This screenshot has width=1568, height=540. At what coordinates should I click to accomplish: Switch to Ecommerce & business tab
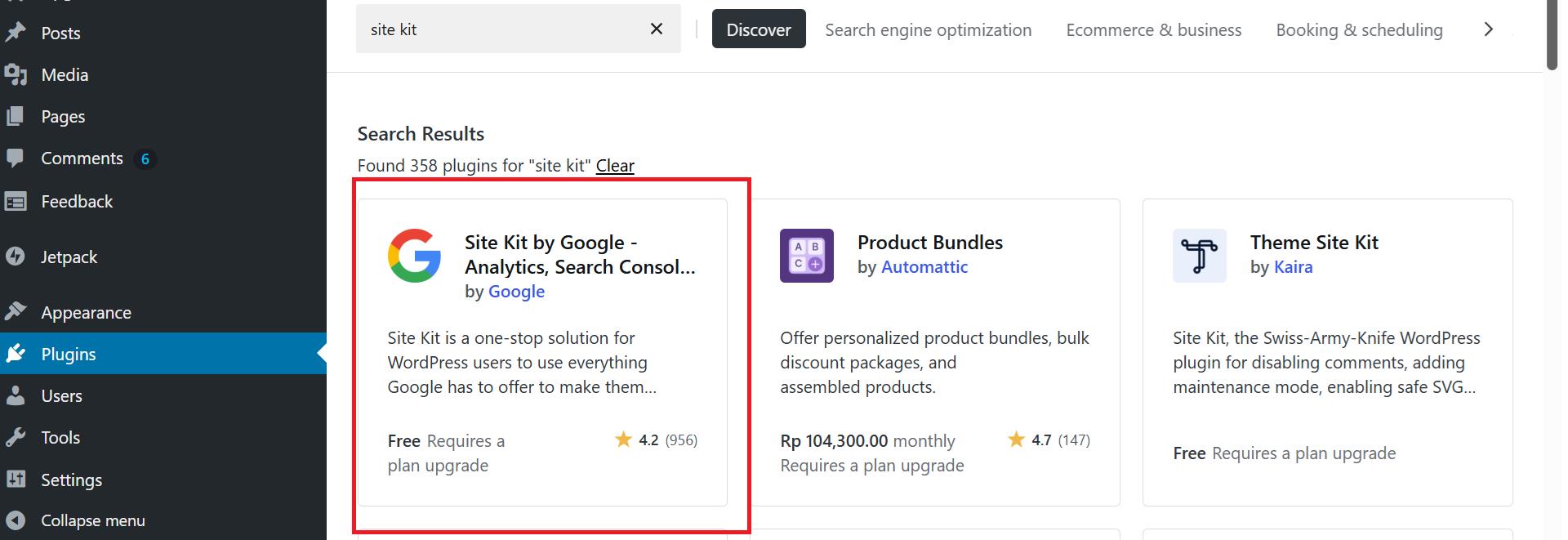point(1154,29)
